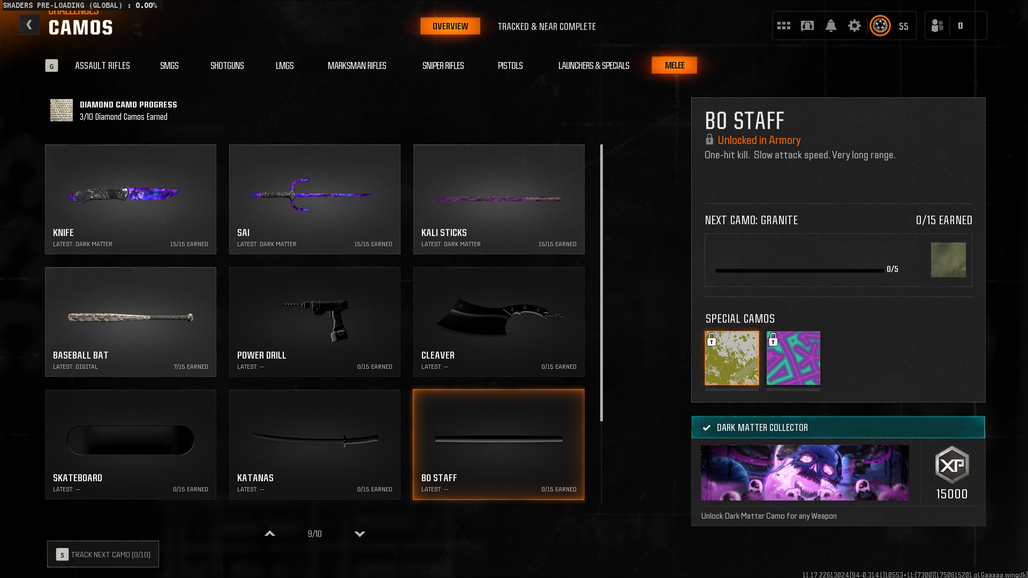Select the locked purple-teal special camo
This screenshot has width=1028, height=578.
click(793, 358)
